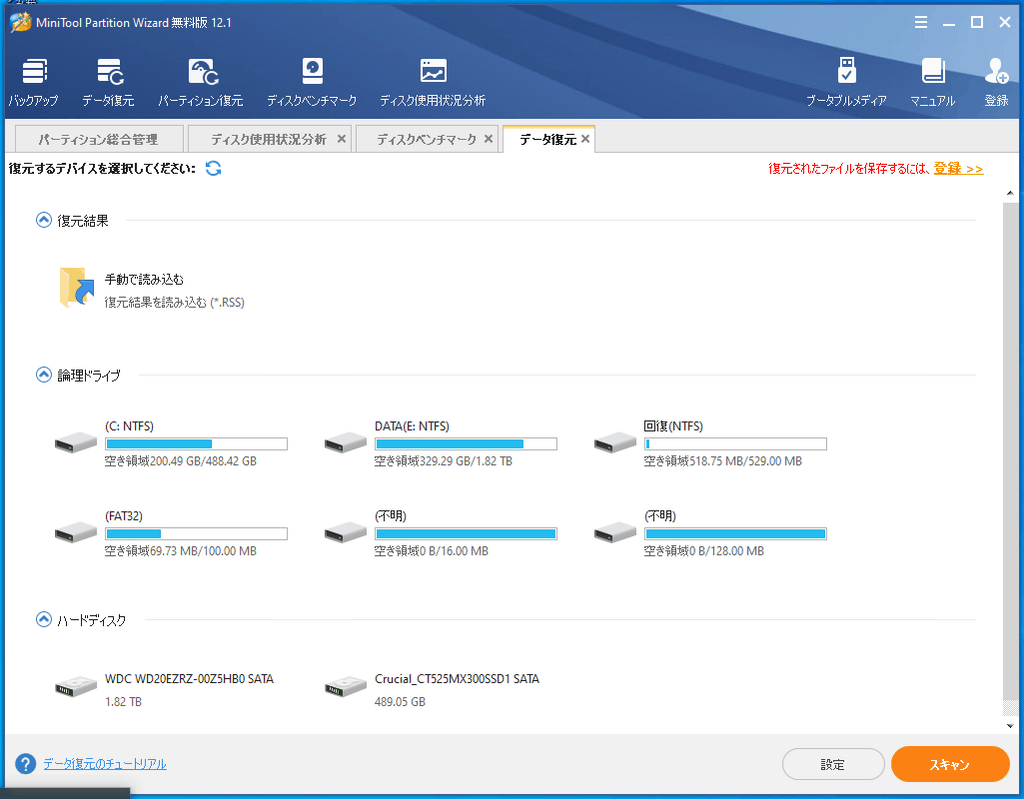Refresh the device list
Image resolution: width=1024 pixels, height=799 pixels.
213,168
